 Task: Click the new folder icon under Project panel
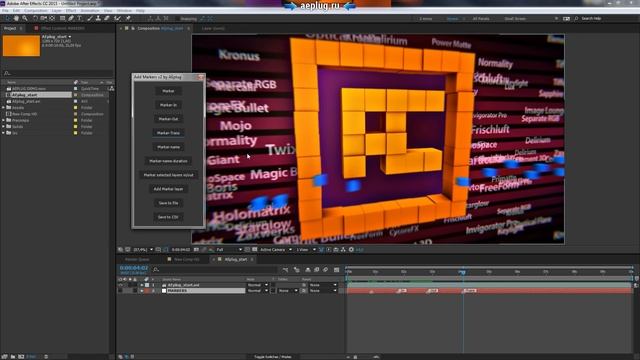click(x=13, y=356)
